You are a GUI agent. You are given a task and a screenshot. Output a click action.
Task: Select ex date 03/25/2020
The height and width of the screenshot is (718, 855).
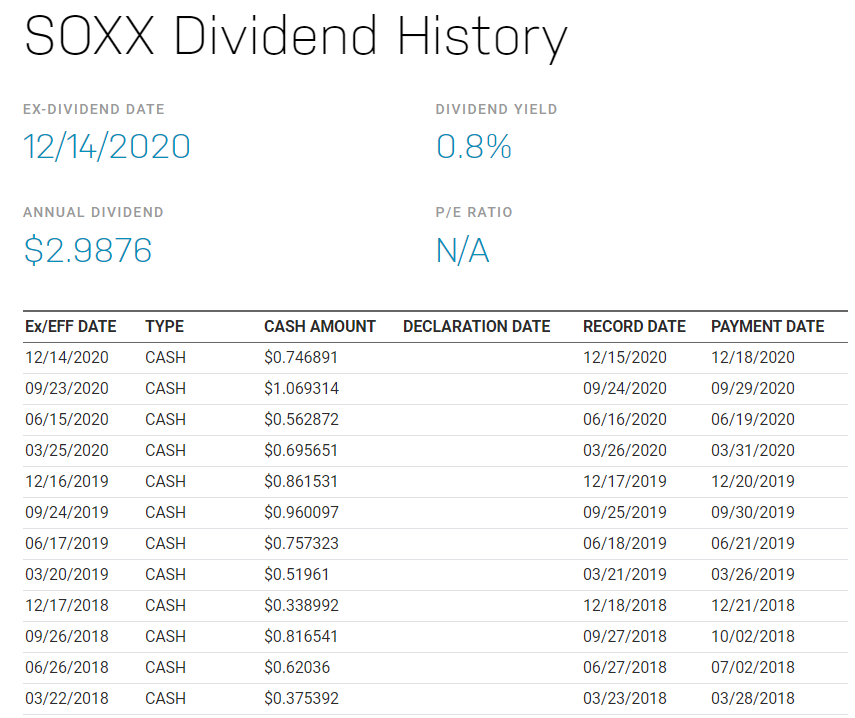click(x=67, y=450)
